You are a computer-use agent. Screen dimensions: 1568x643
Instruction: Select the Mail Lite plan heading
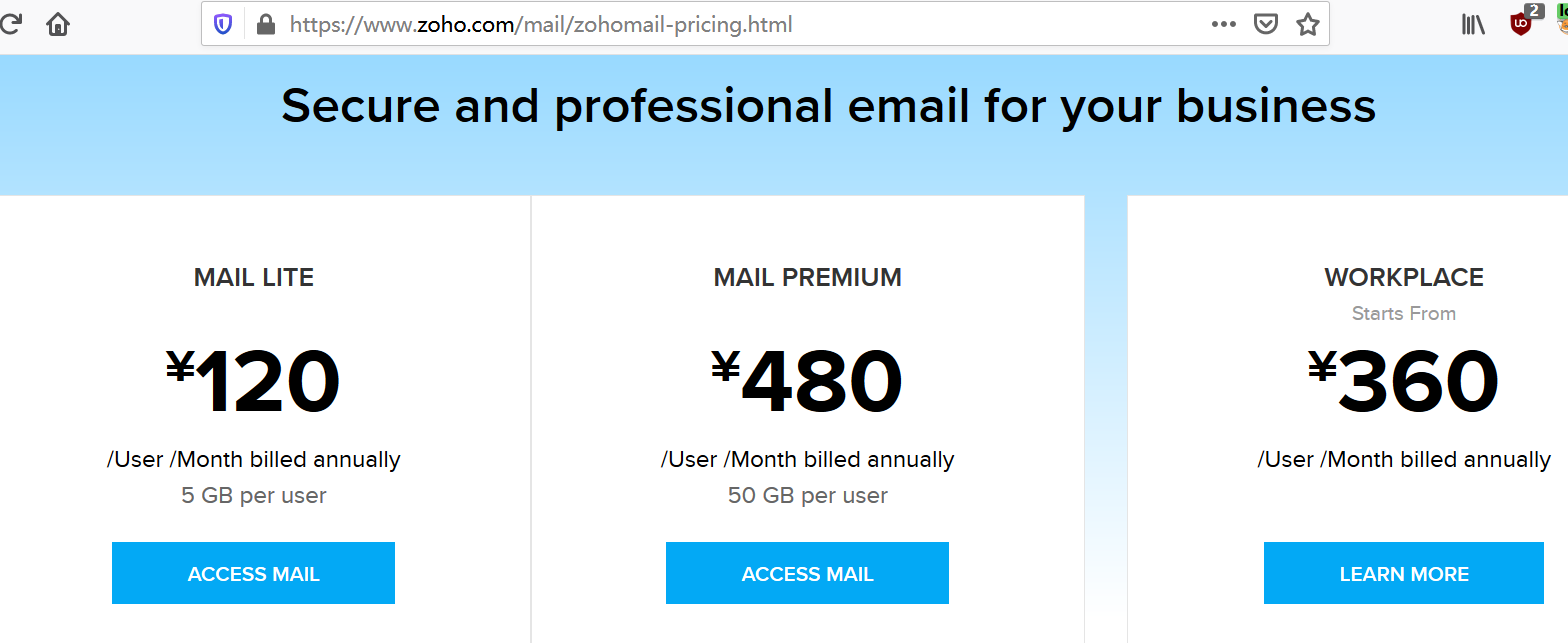pos(254,277)
